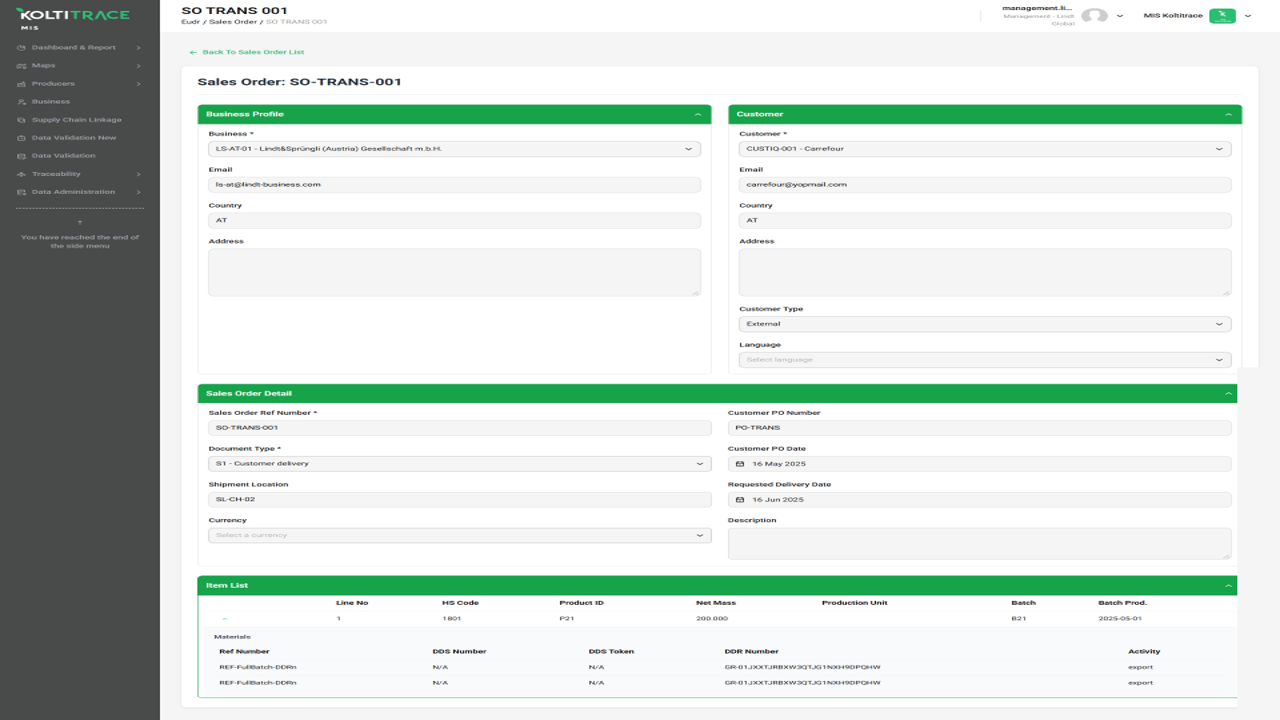Image resolution: width=1280 pixels, height=720 pixels.
Task: Collapse the Customer section
Action: (1228, 115)
